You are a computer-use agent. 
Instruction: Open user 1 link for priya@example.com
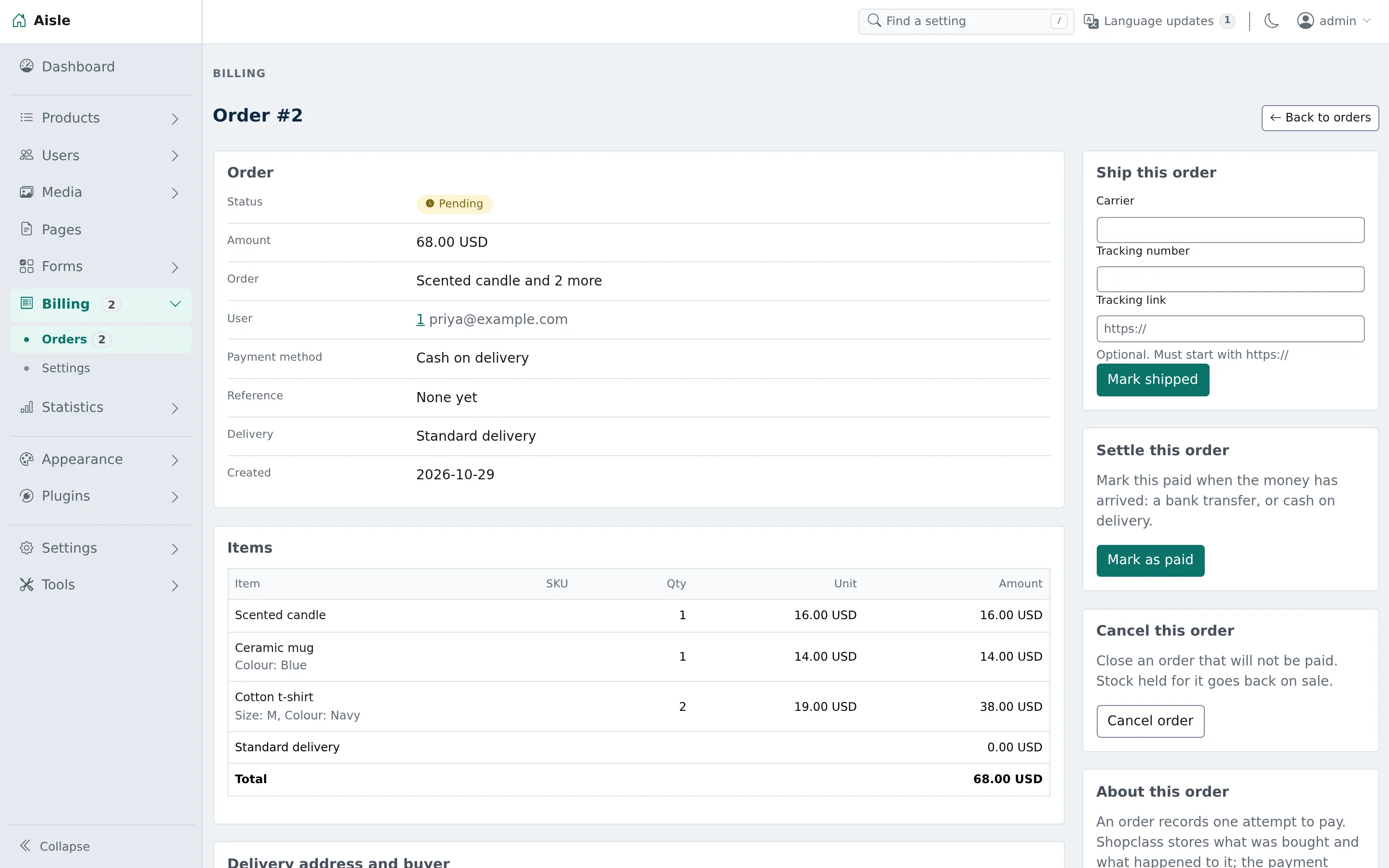click(x=420, y=319)
